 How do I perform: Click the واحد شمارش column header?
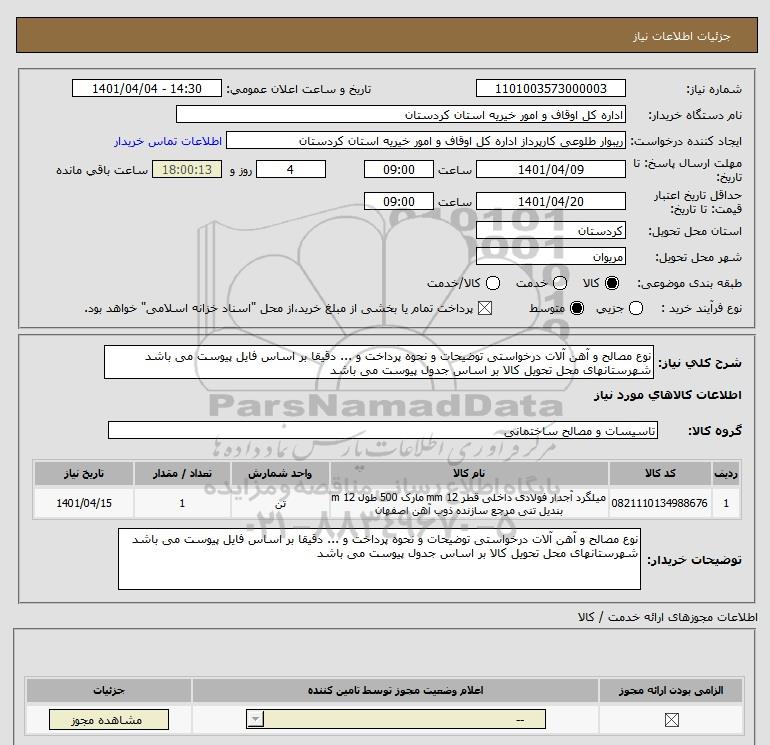(x=280, y=473)
